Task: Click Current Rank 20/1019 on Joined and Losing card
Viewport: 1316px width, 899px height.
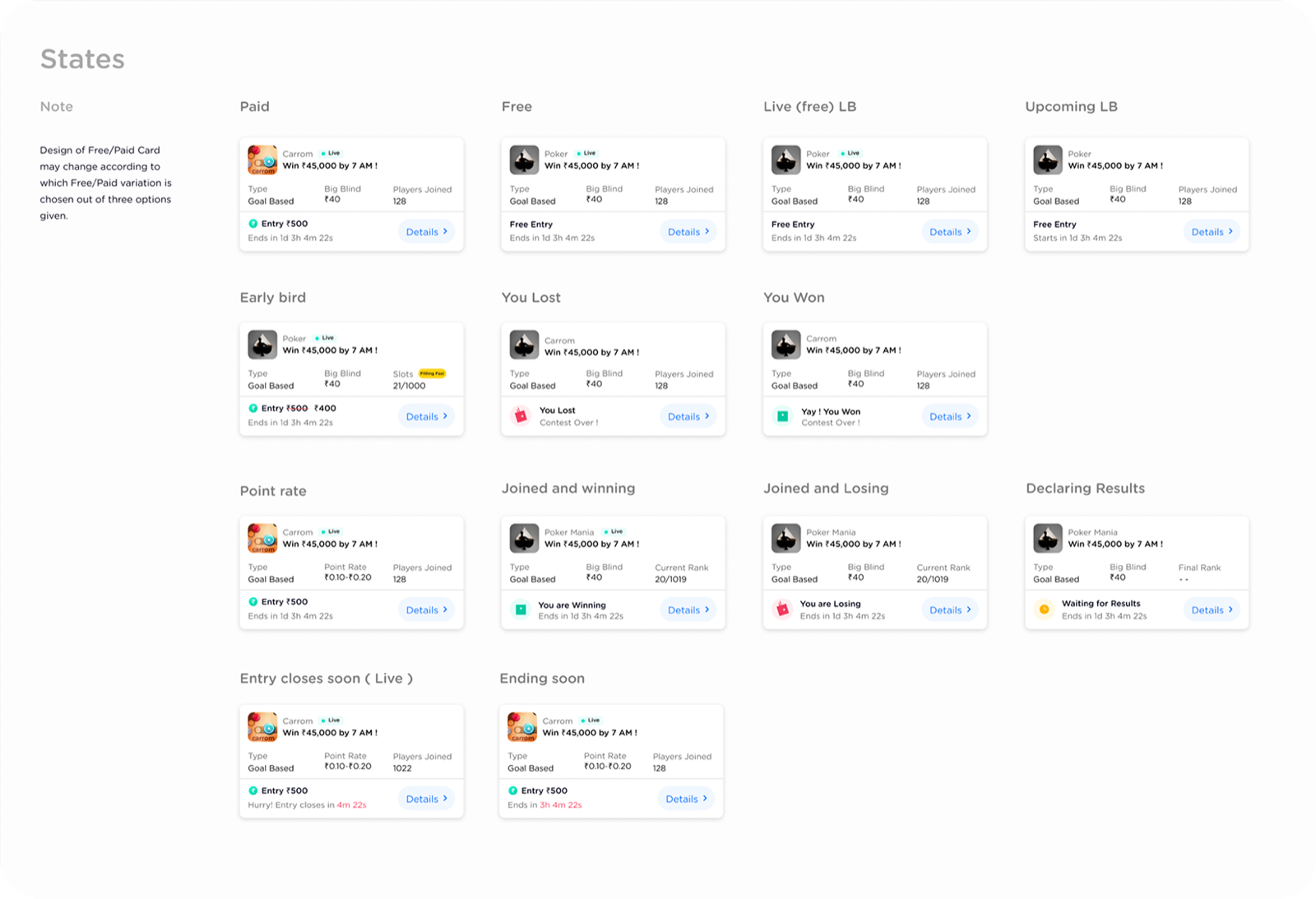Action: pyautogui.click(x=943, y=573)
